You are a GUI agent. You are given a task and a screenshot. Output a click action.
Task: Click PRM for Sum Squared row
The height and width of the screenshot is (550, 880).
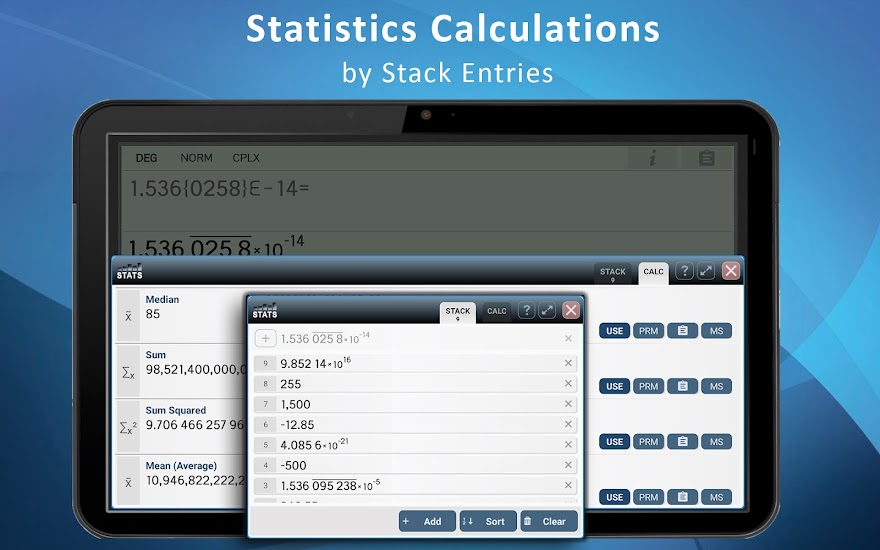pos(649,442)
